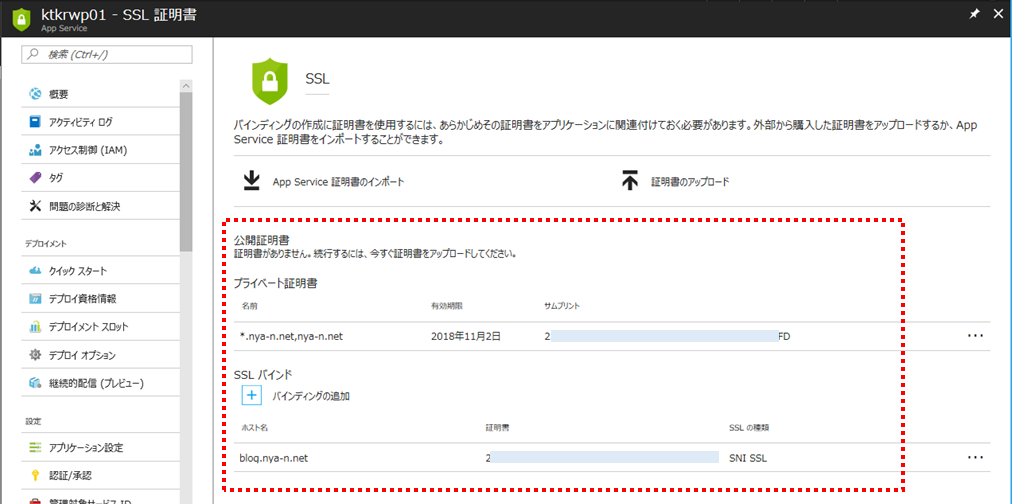Click 証明書のアップロード button text
Viewport: 1012px width, 504px height.
690,182
